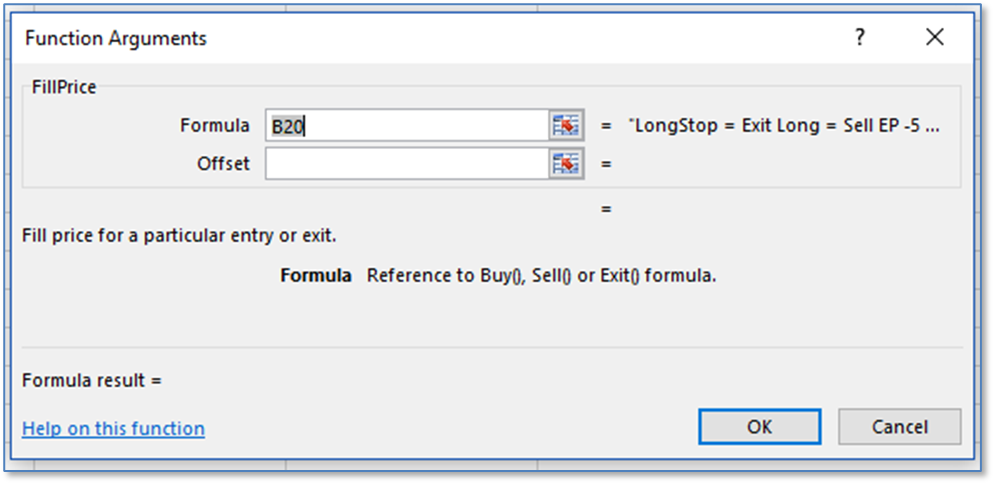Click the Formula field collapse dialog icon
This screenshot has width=994, height=484.
[566, 126]
